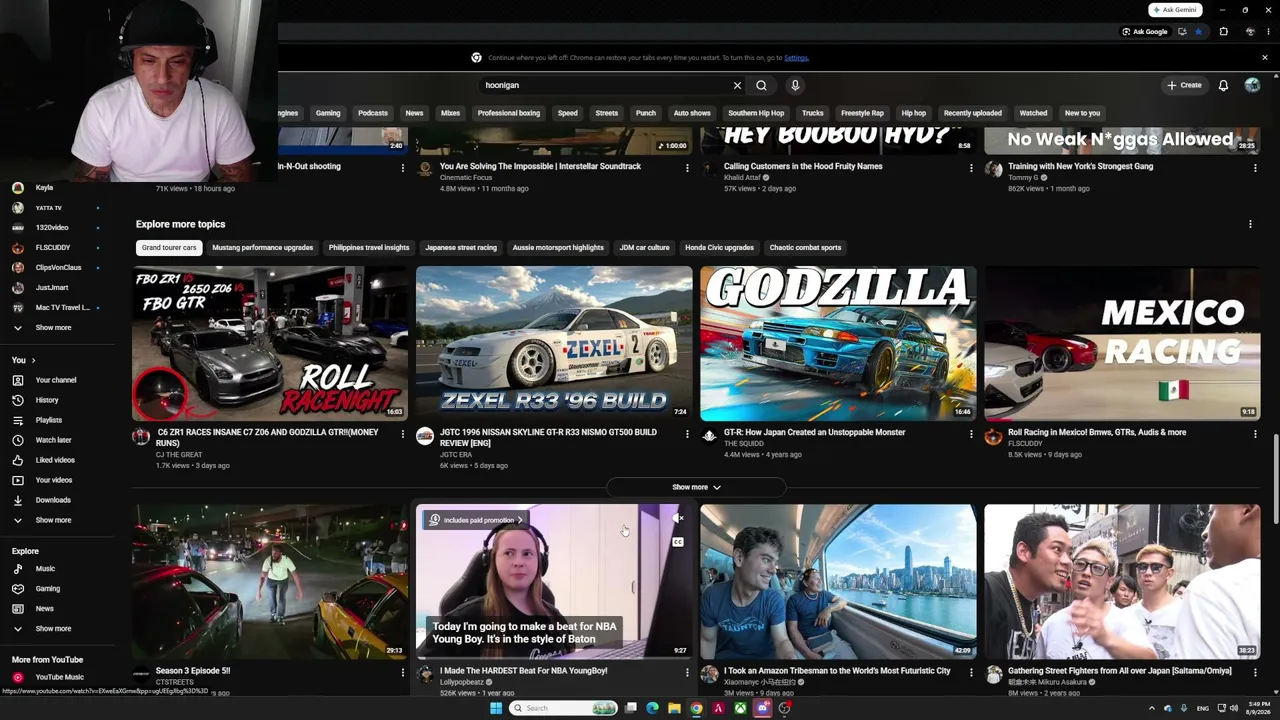Click the YouTube search magnifier button
The image size is (1280, 720).
click(x=761, y=85)
